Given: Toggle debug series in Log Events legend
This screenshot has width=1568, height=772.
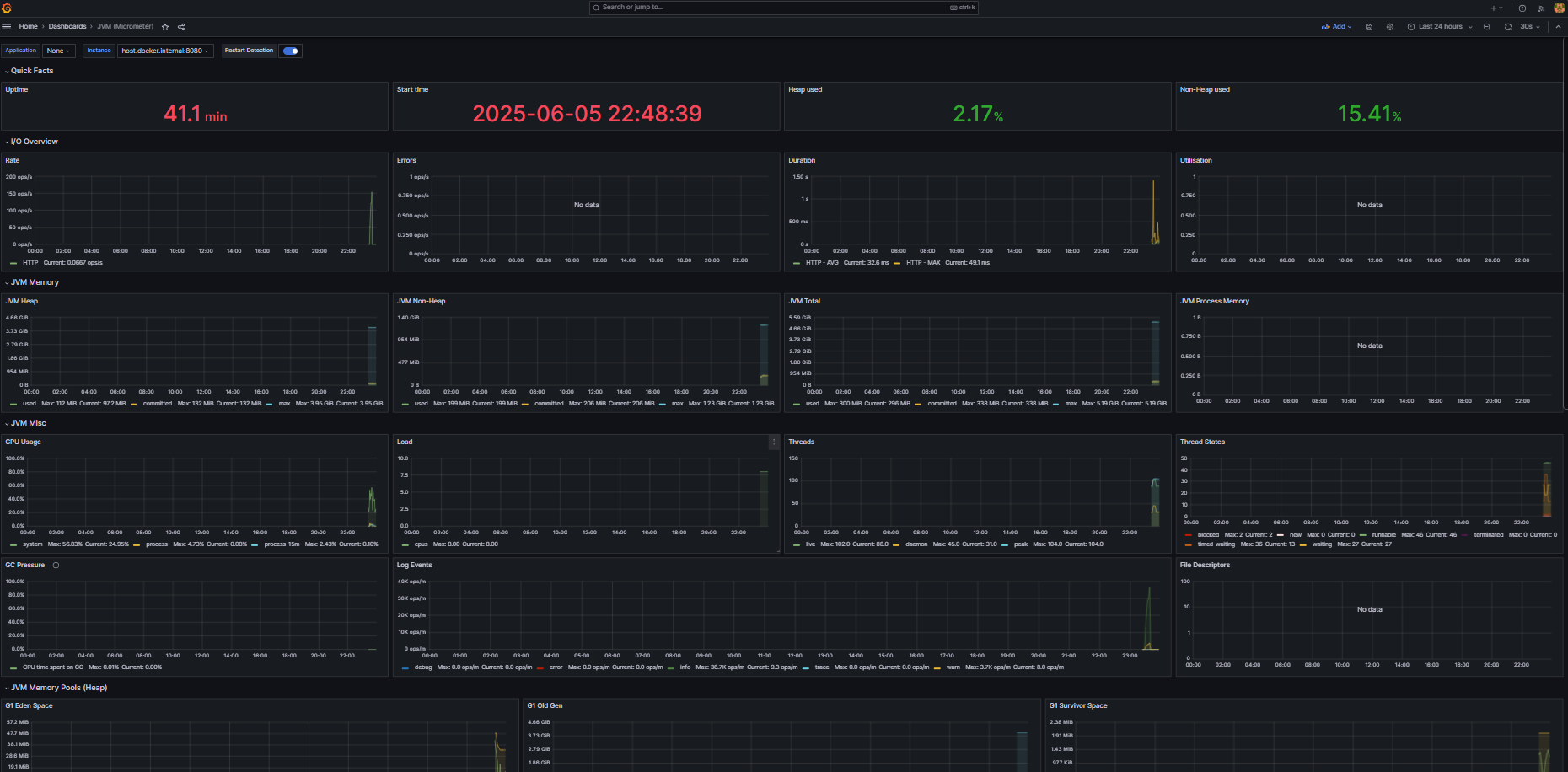Looking at the screenshot, I should tap(423, 667).
